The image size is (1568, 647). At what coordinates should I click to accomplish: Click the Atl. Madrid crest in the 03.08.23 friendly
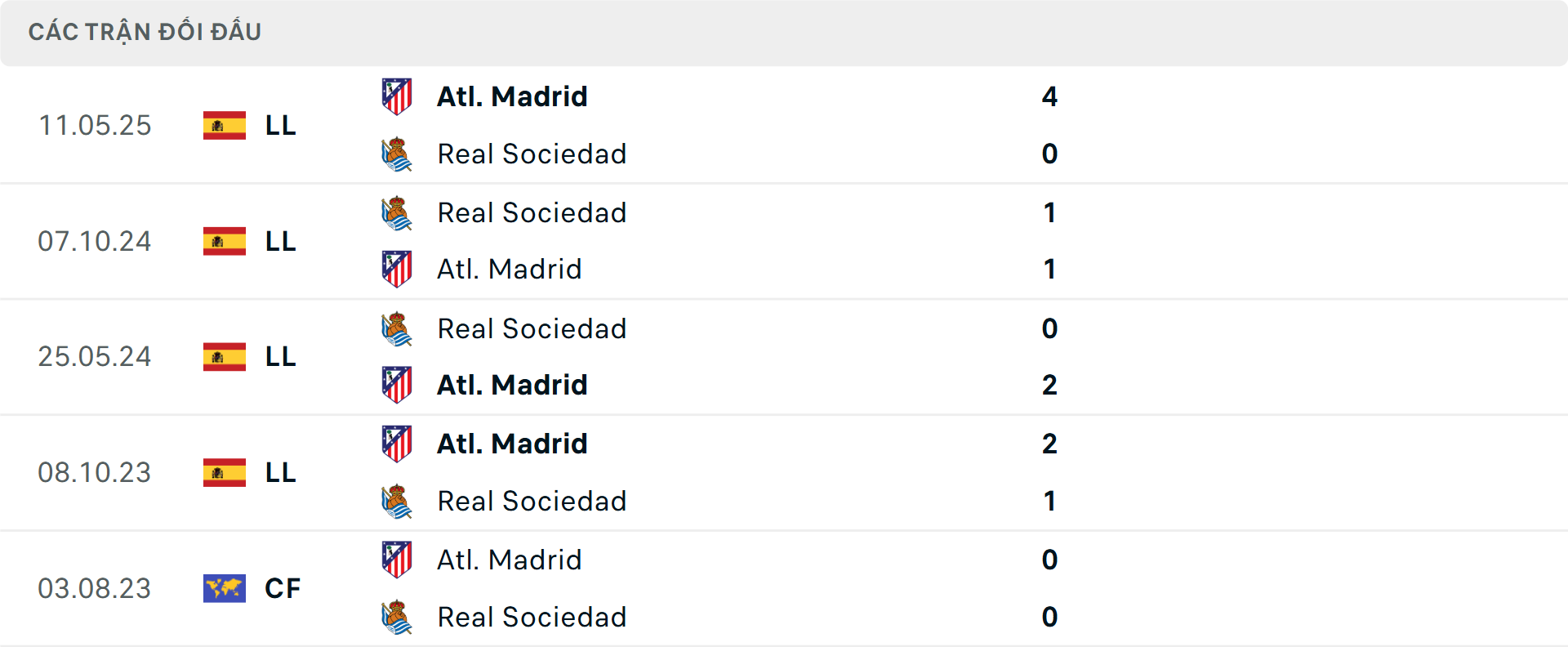[x=398, y=560]
